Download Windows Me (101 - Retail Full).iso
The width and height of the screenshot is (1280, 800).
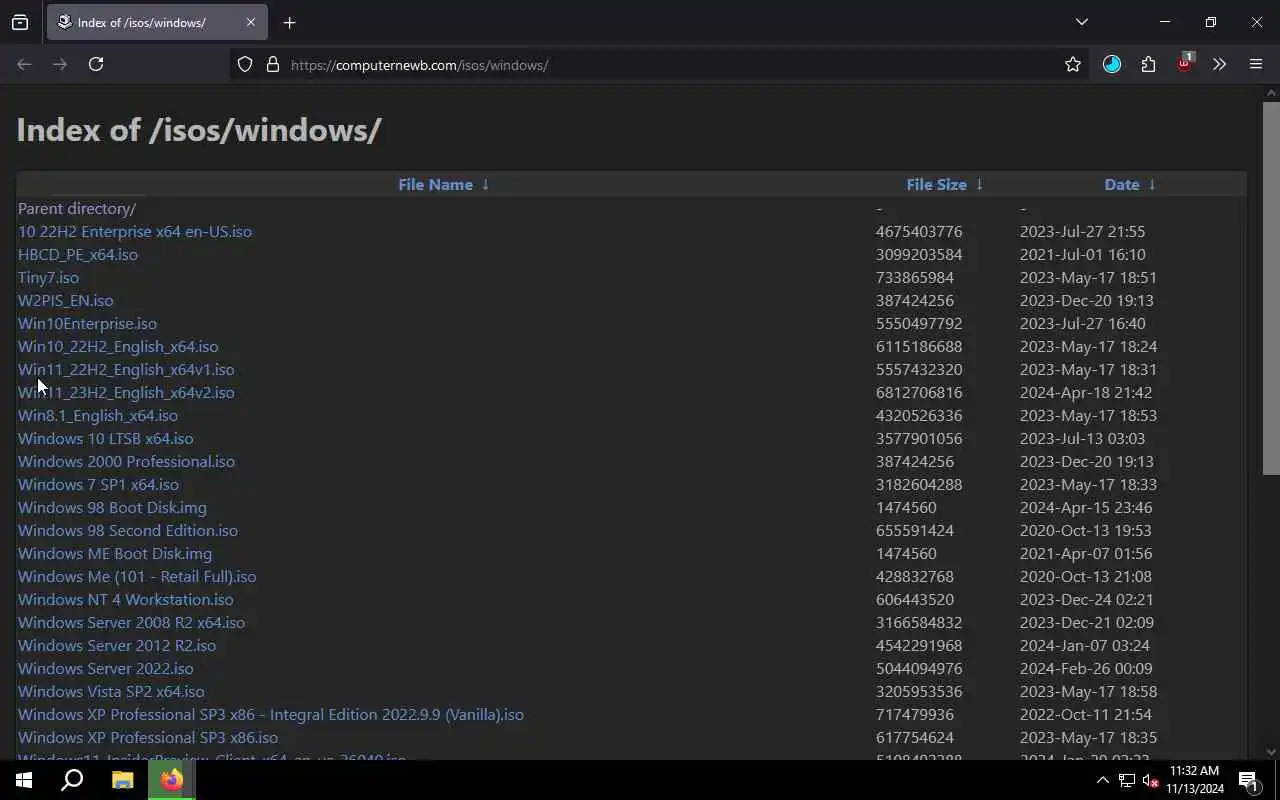(137, 576)
